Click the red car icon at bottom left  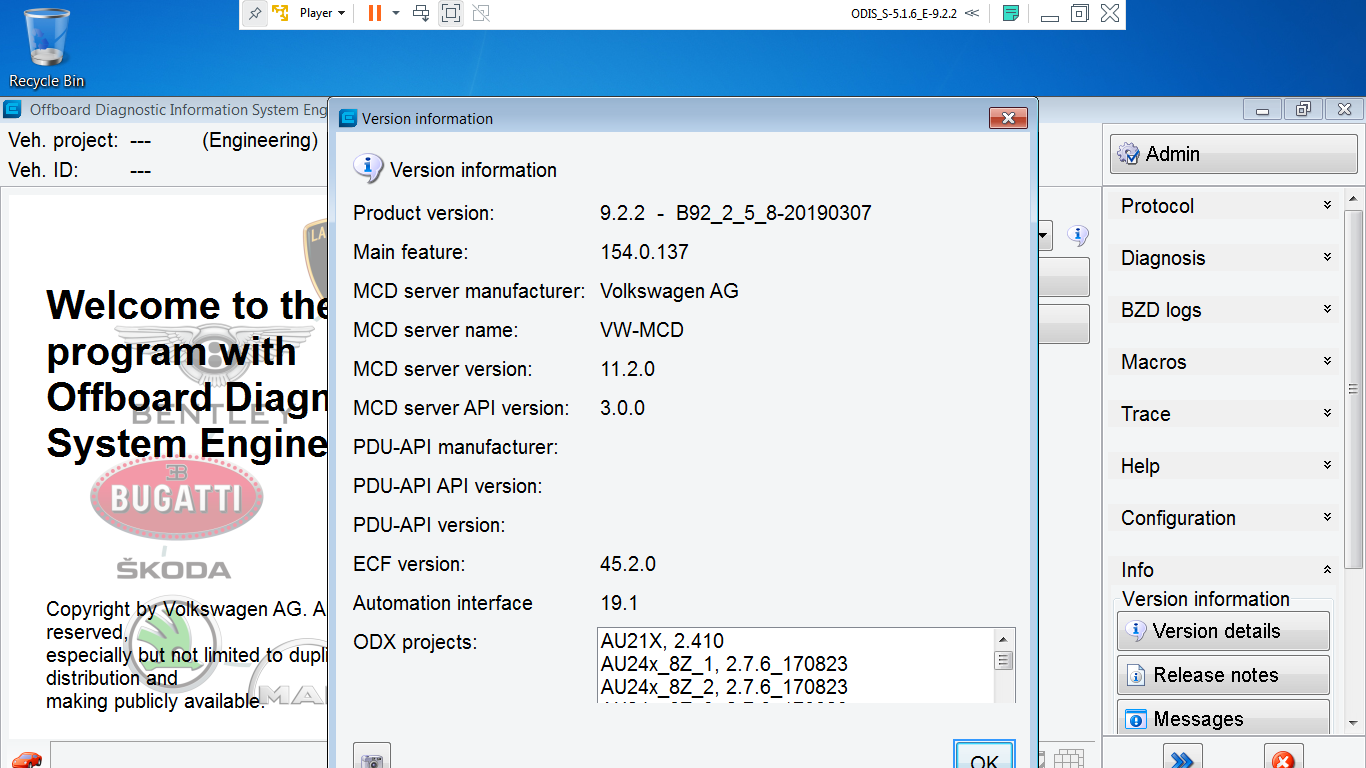[27, 759]
